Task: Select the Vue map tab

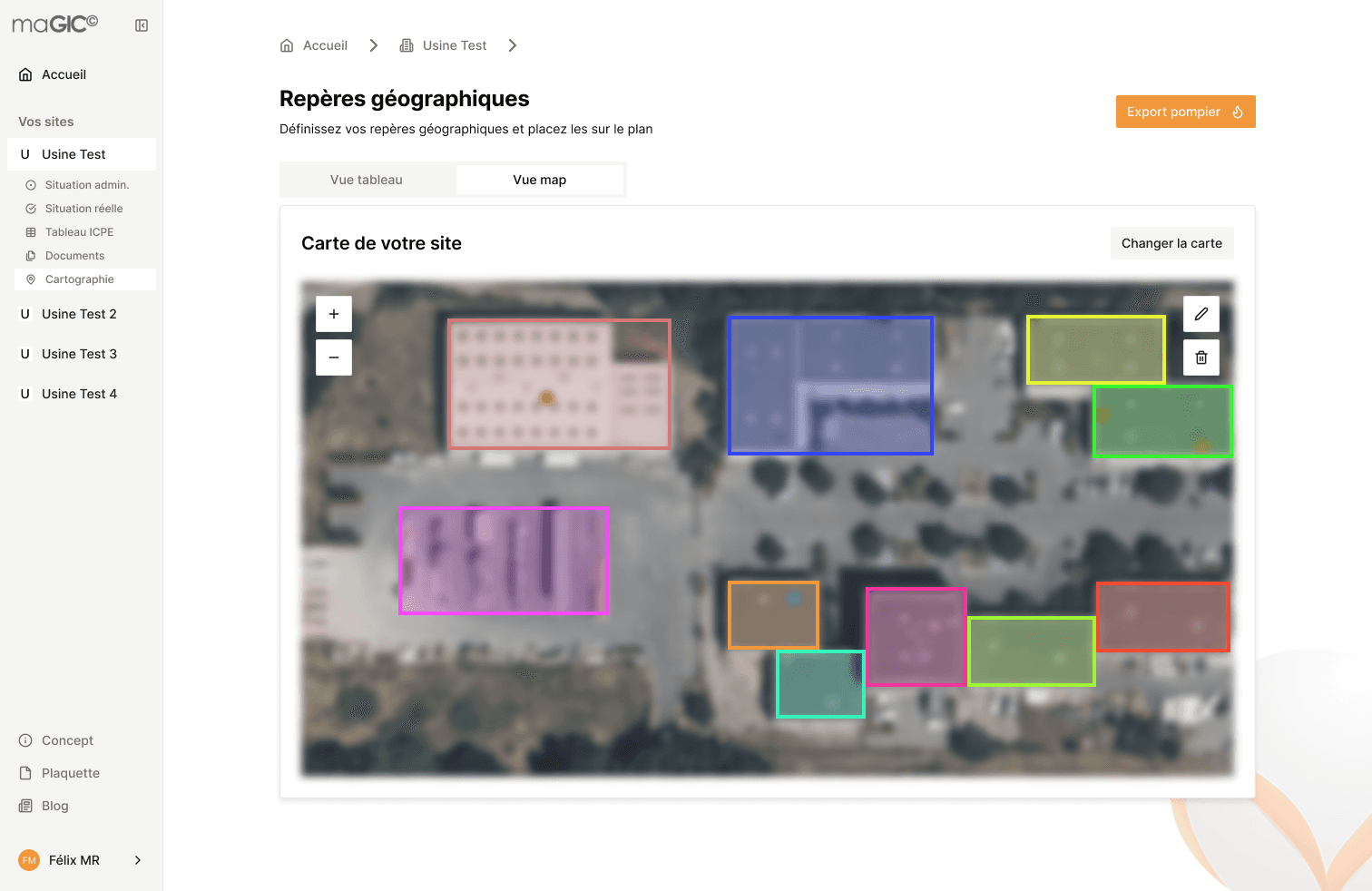Action: click(x=540, y=179)
